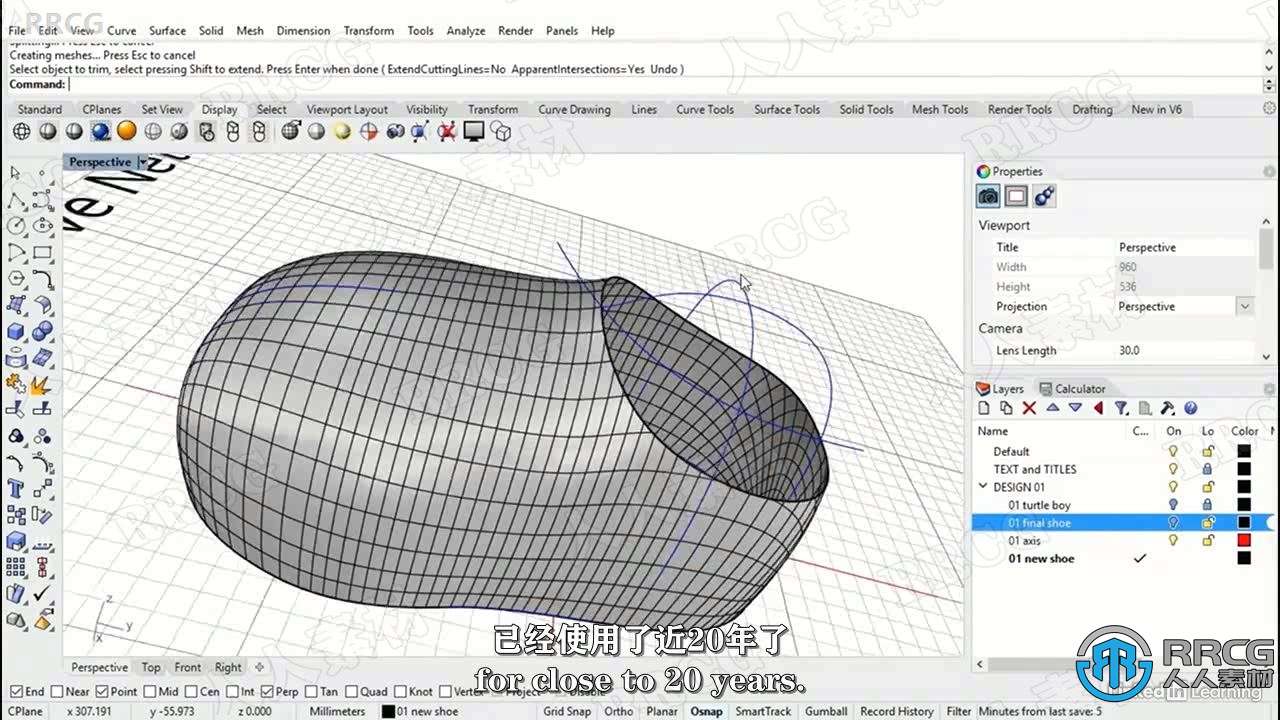Select the Polyline tool in left sidebar

coord(16,200)
